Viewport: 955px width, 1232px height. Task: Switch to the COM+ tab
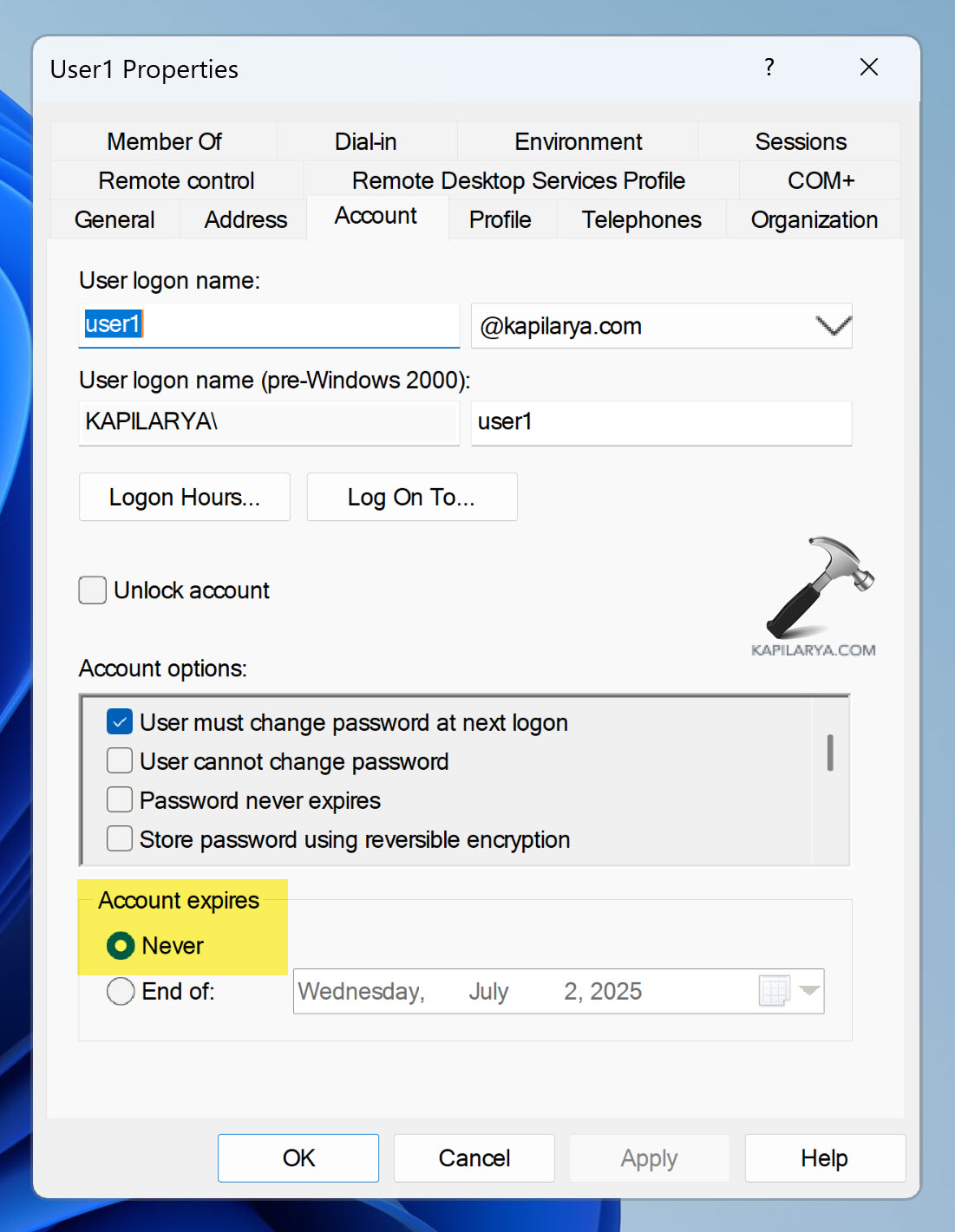pyautogui.click(x=821, y=180)
